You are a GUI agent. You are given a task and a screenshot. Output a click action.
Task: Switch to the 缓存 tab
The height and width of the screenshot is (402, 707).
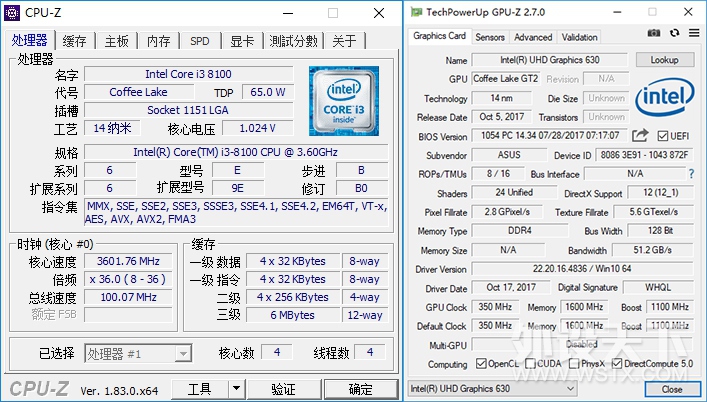[75, 41]
